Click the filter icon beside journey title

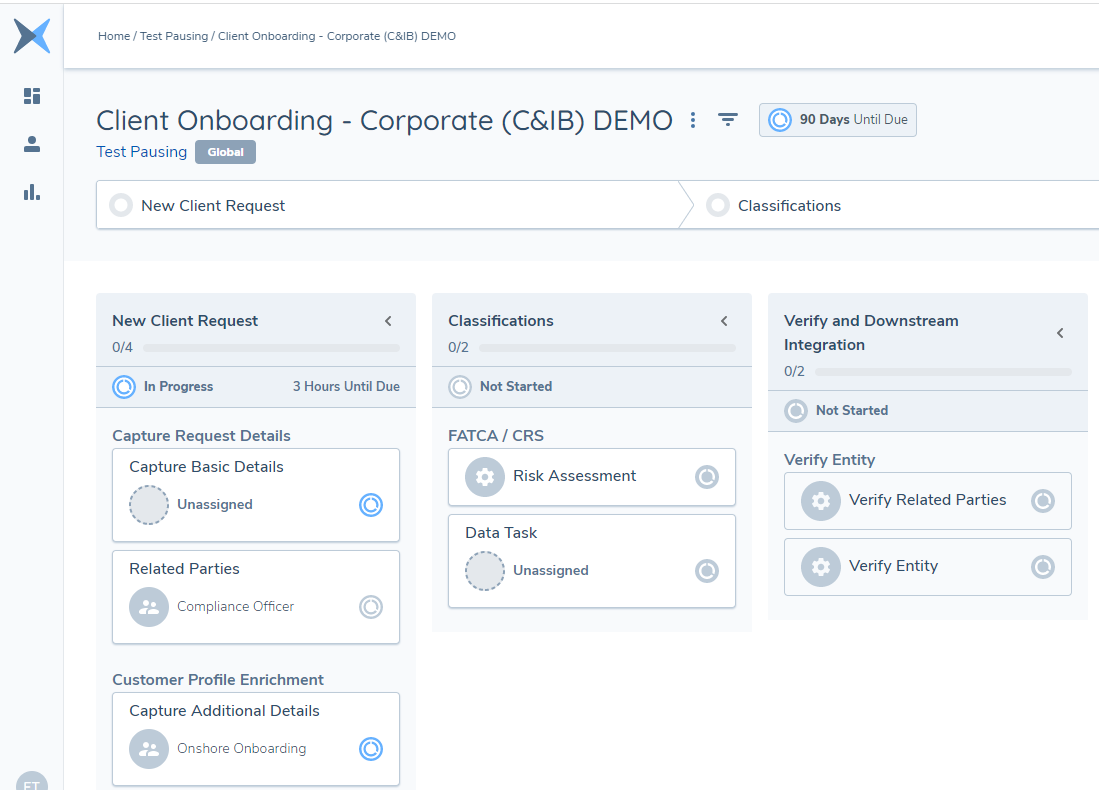click(x=728, y=120)
